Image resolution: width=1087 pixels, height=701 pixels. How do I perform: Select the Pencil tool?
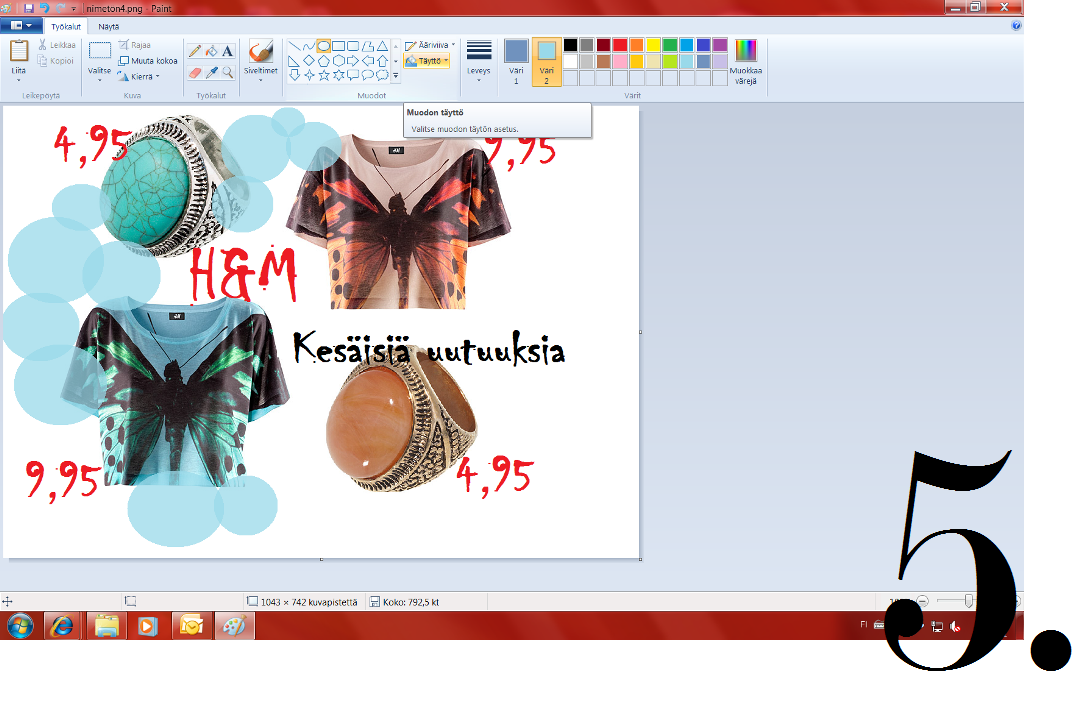pos(195,51)
